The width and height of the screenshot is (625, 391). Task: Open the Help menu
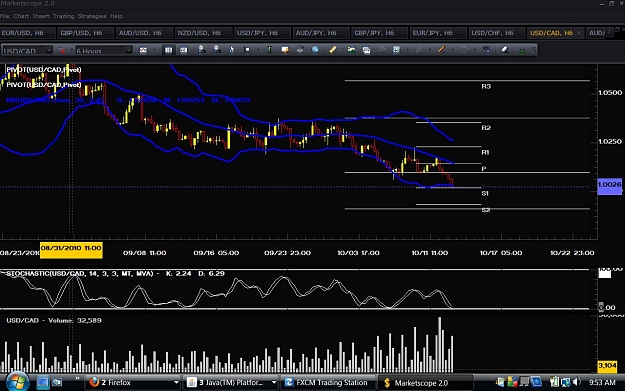coord(116,16)
